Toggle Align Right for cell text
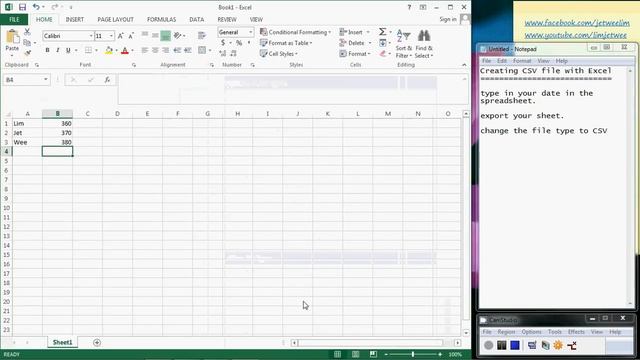Screen dimensions: 640x360 pyautogui.click(x=165, y=50)
